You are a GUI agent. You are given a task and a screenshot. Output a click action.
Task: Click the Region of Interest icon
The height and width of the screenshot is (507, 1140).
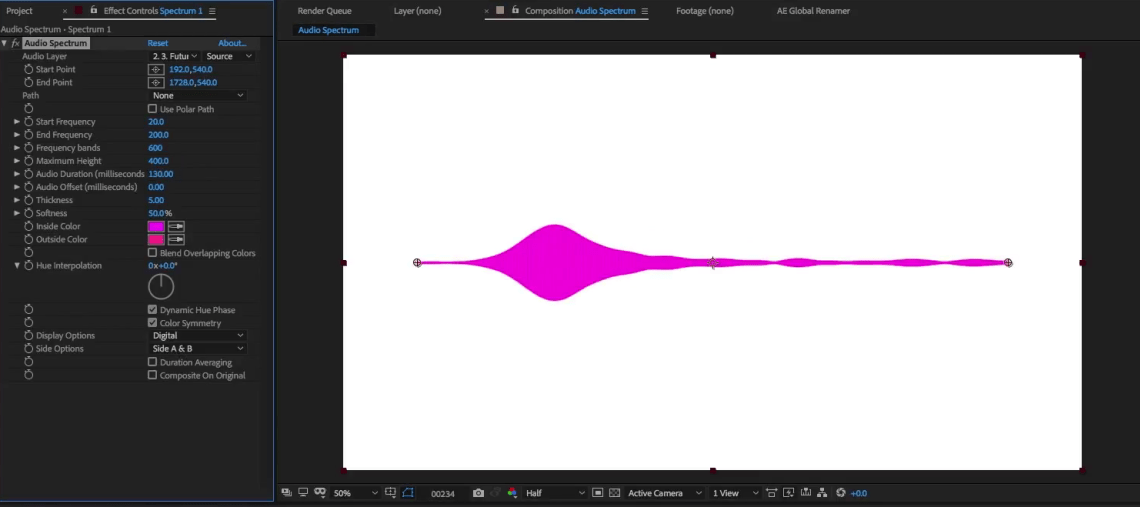[598, 493]
